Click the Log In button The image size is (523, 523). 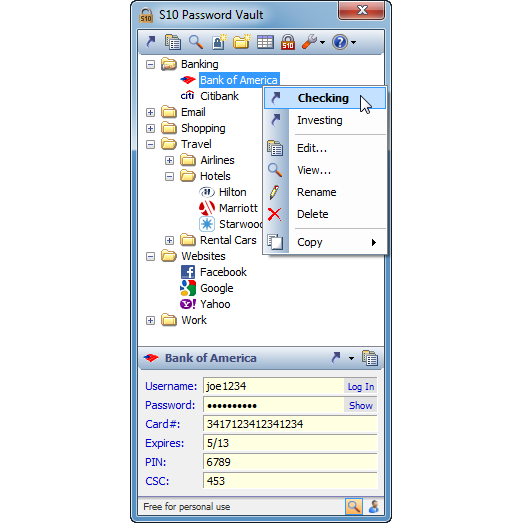click(x=361, y=387)
